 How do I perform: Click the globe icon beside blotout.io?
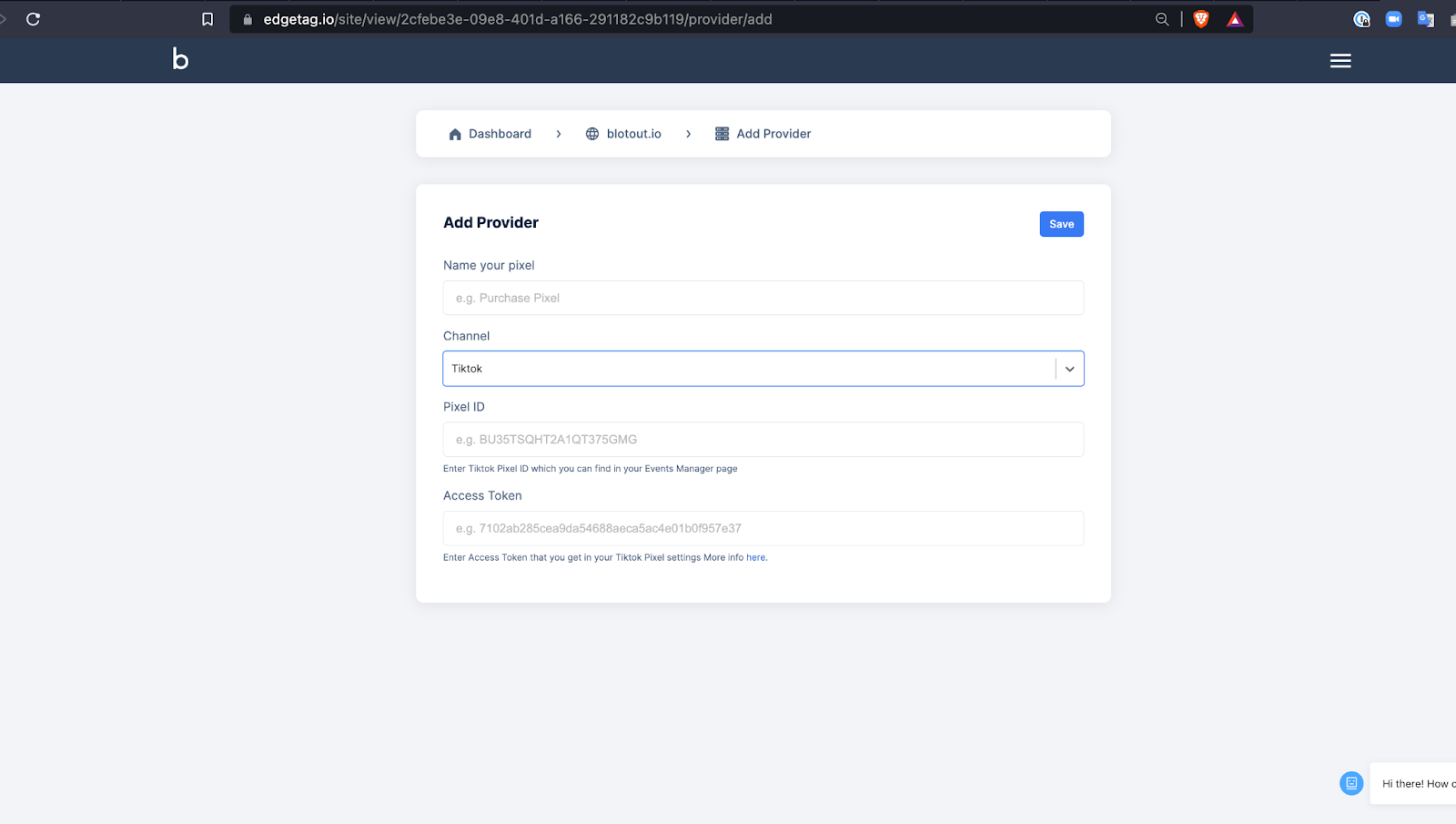pos(592,134)
